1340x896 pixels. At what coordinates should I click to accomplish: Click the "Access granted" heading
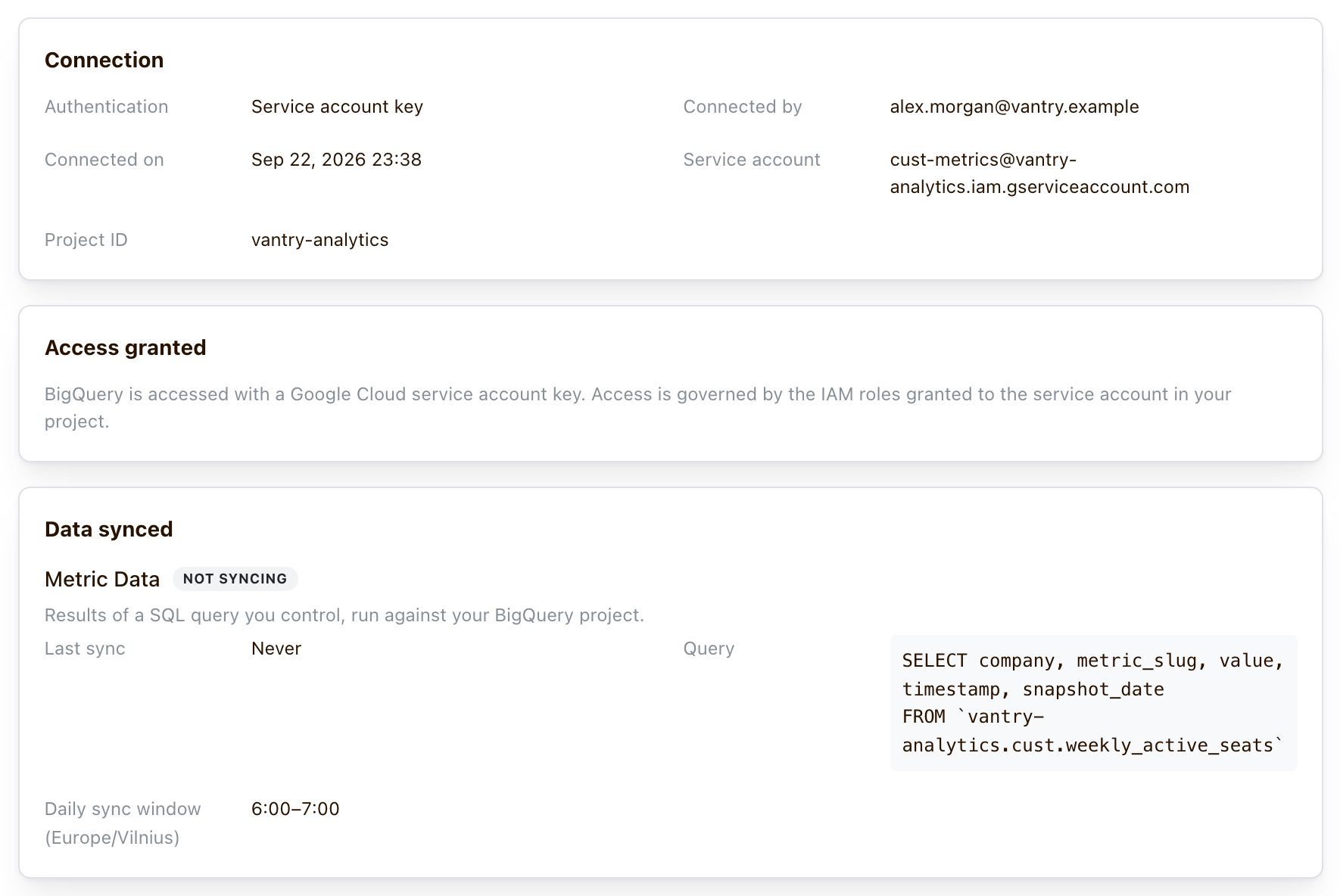(x=125, y=347)
